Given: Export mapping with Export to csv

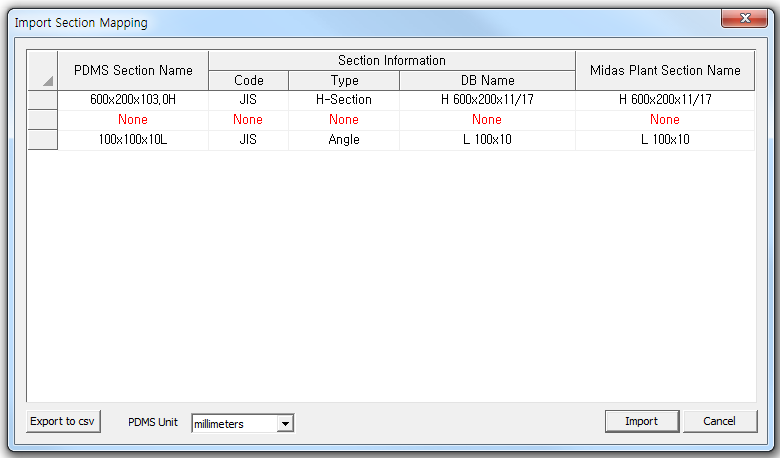Looking at the screenshot, I should [64, 421].
